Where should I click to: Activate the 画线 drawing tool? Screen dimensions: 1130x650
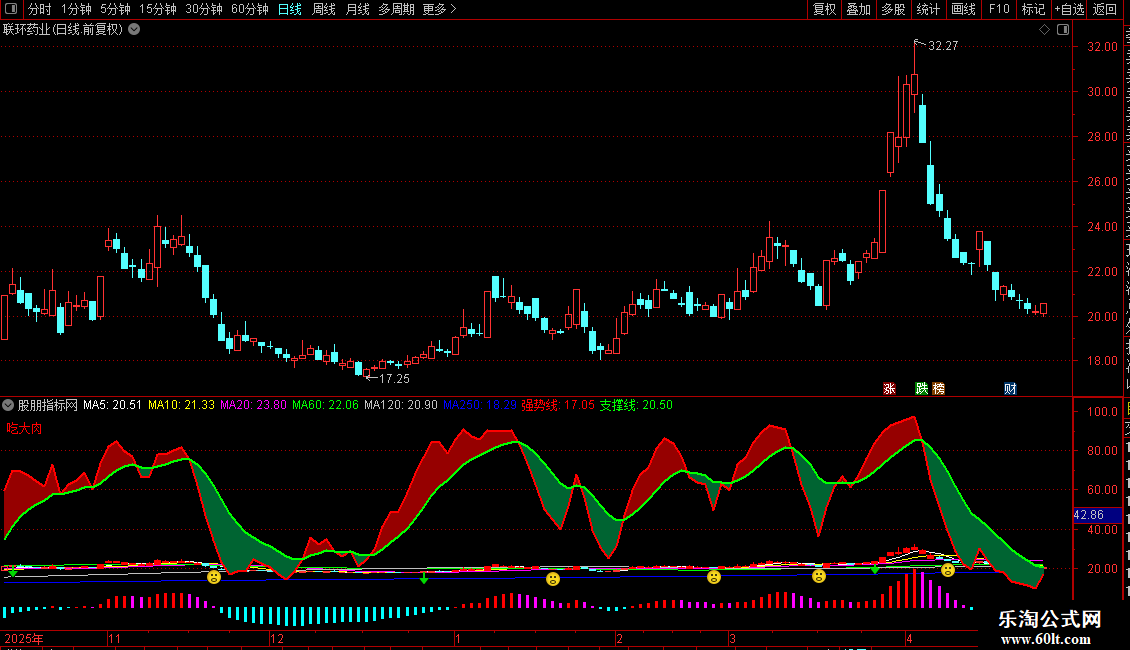[x=964, y=9]
